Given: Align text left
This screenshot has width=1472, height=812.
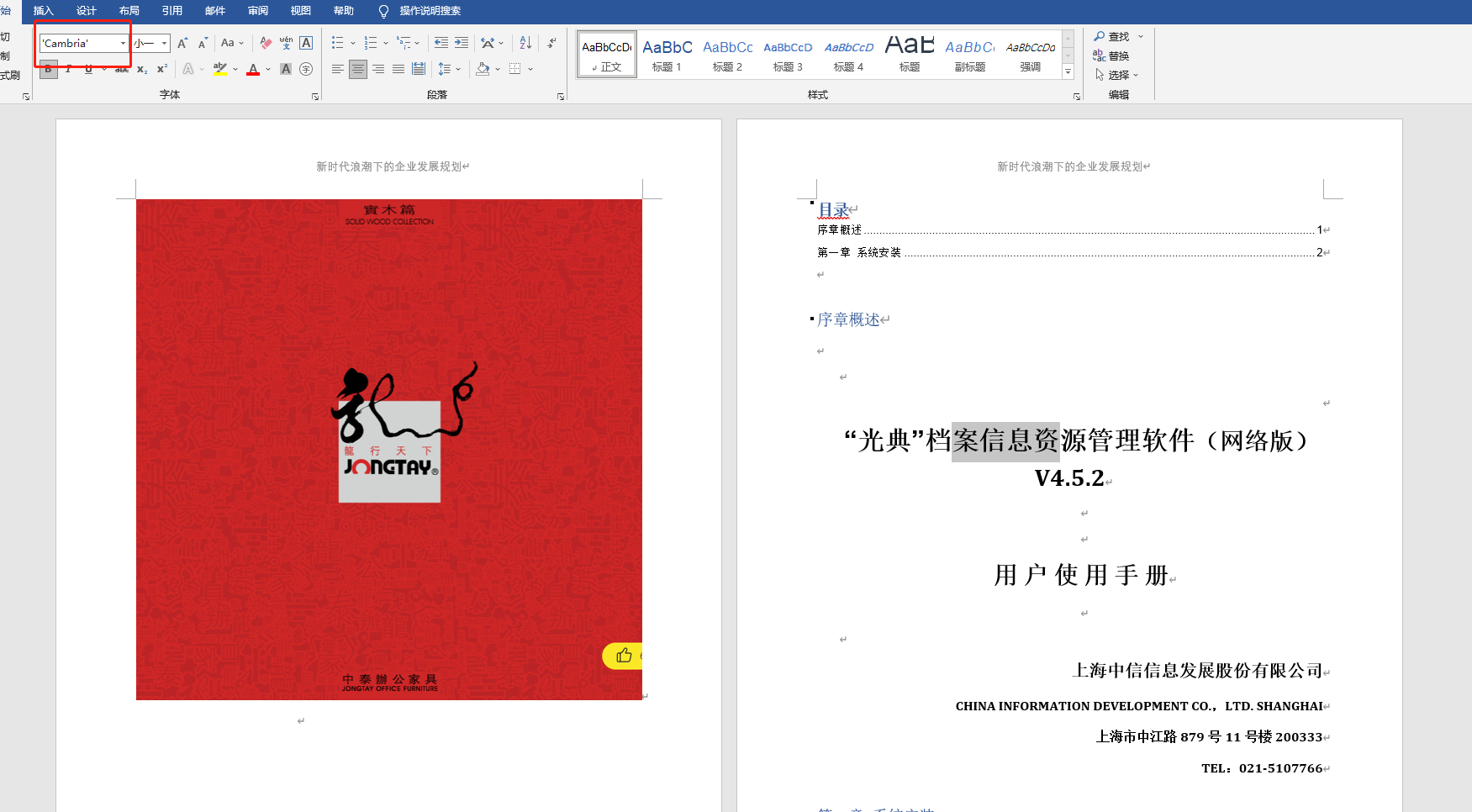Looking at the screenshot, I should (338, 69).
